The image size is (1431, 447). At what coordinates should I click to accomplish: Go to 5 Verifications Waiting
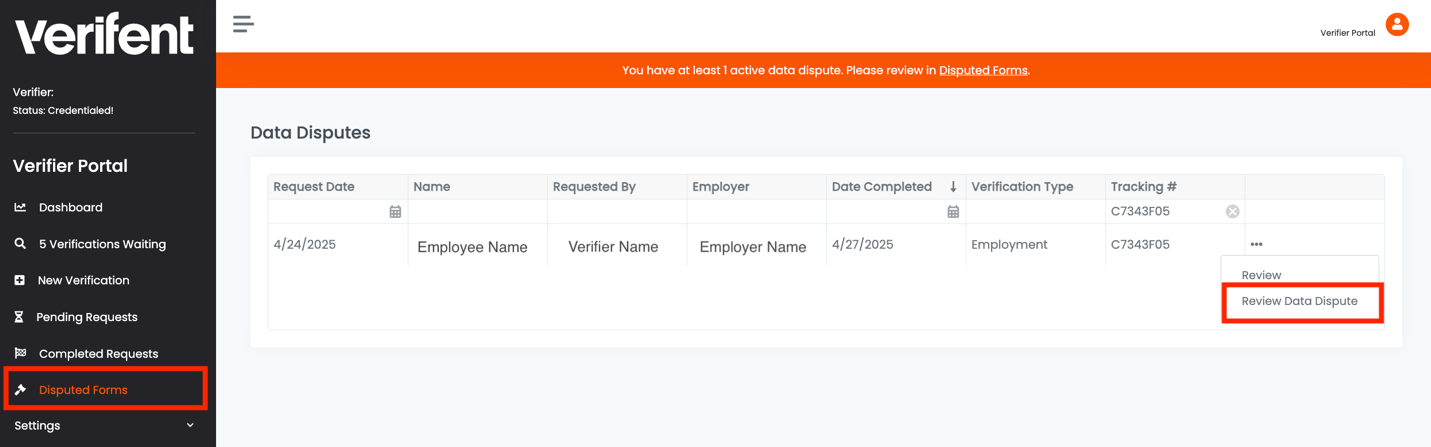coord(102,244)
